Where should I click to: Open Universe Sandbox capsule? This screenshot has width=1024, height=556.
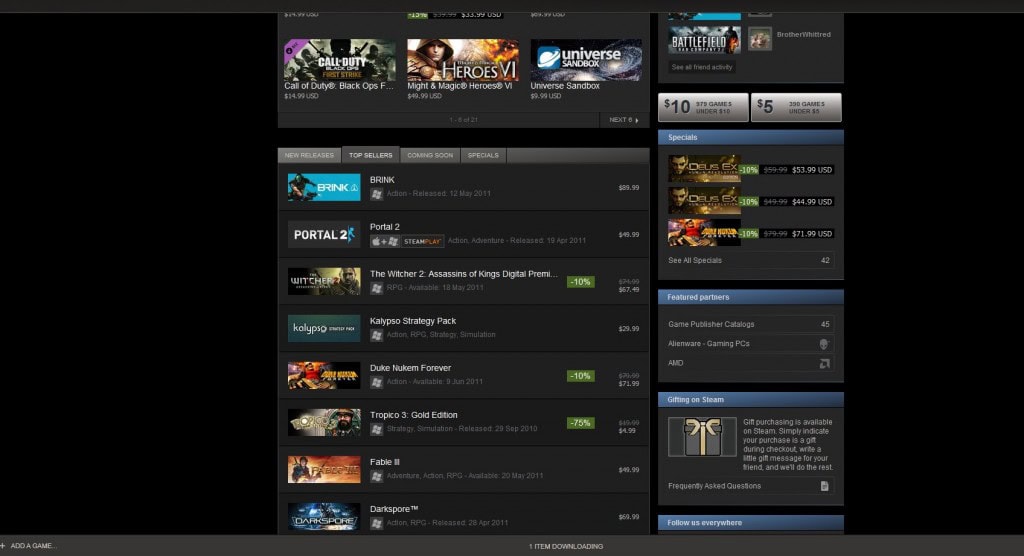click(586, 60)
